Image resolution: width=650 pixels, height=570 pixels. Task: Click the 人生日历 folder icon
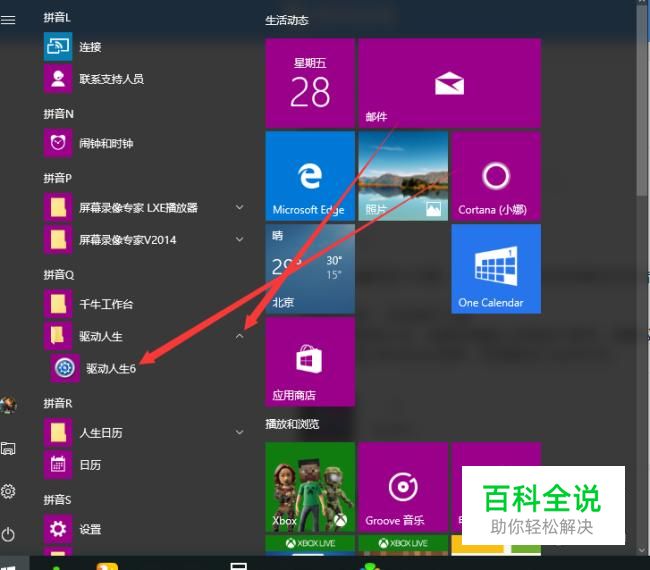pos(58,432)
